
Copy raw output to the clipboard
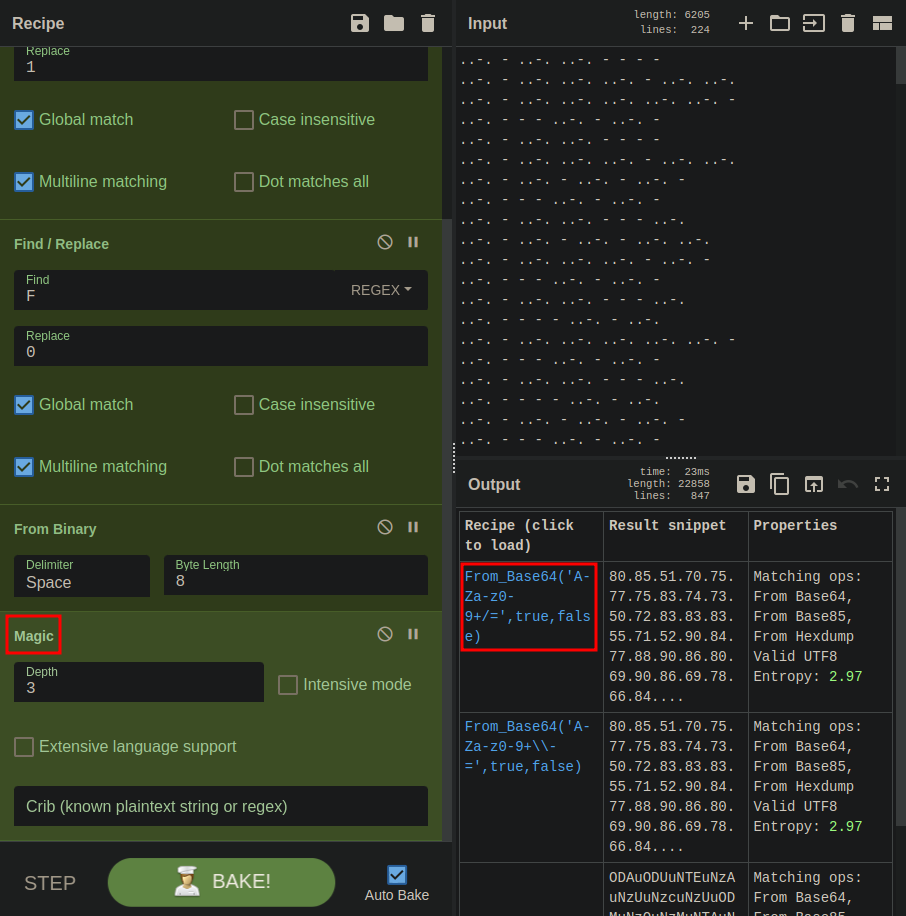point(780,484)
